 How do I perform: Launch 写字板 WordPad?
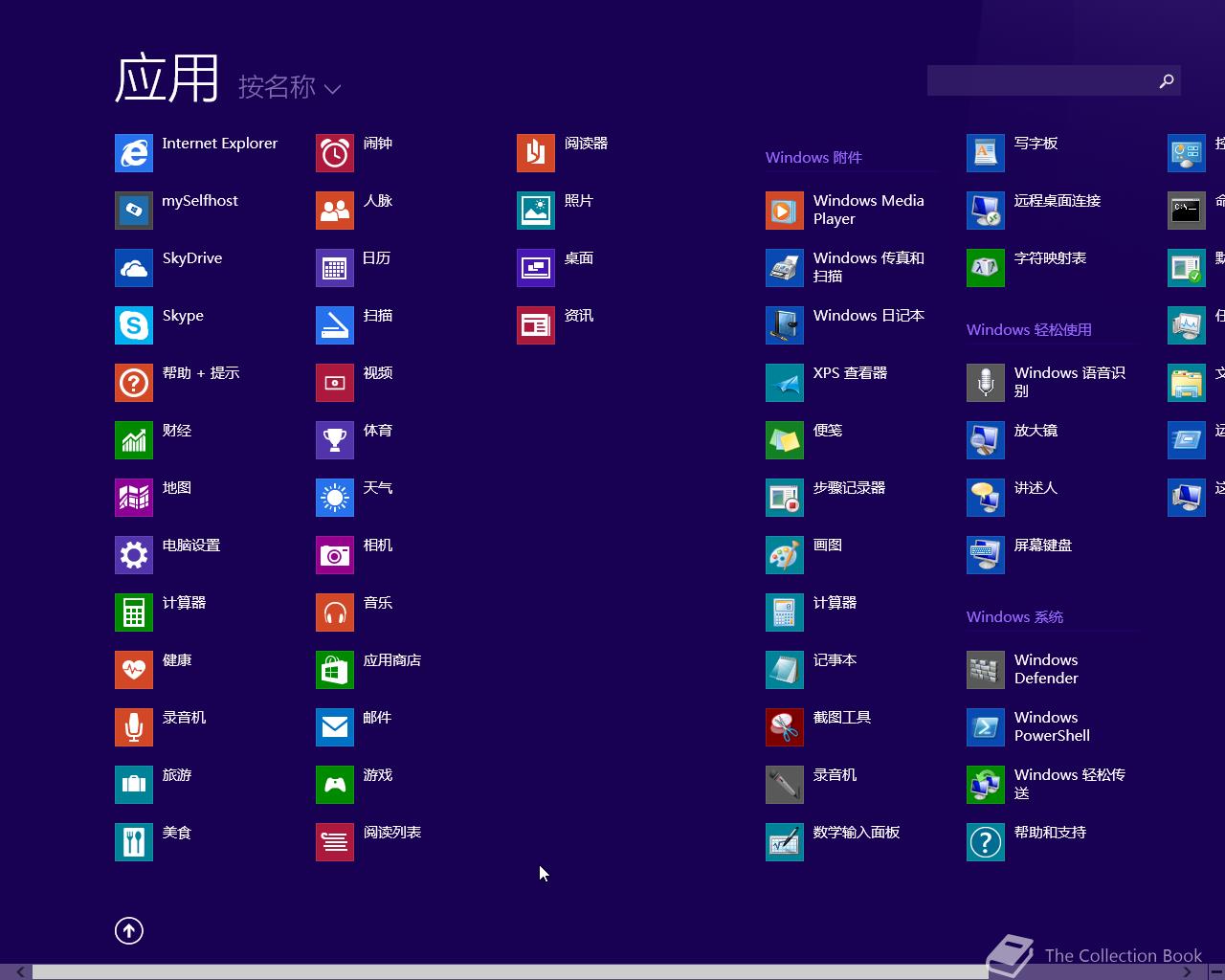coord(986,153)
